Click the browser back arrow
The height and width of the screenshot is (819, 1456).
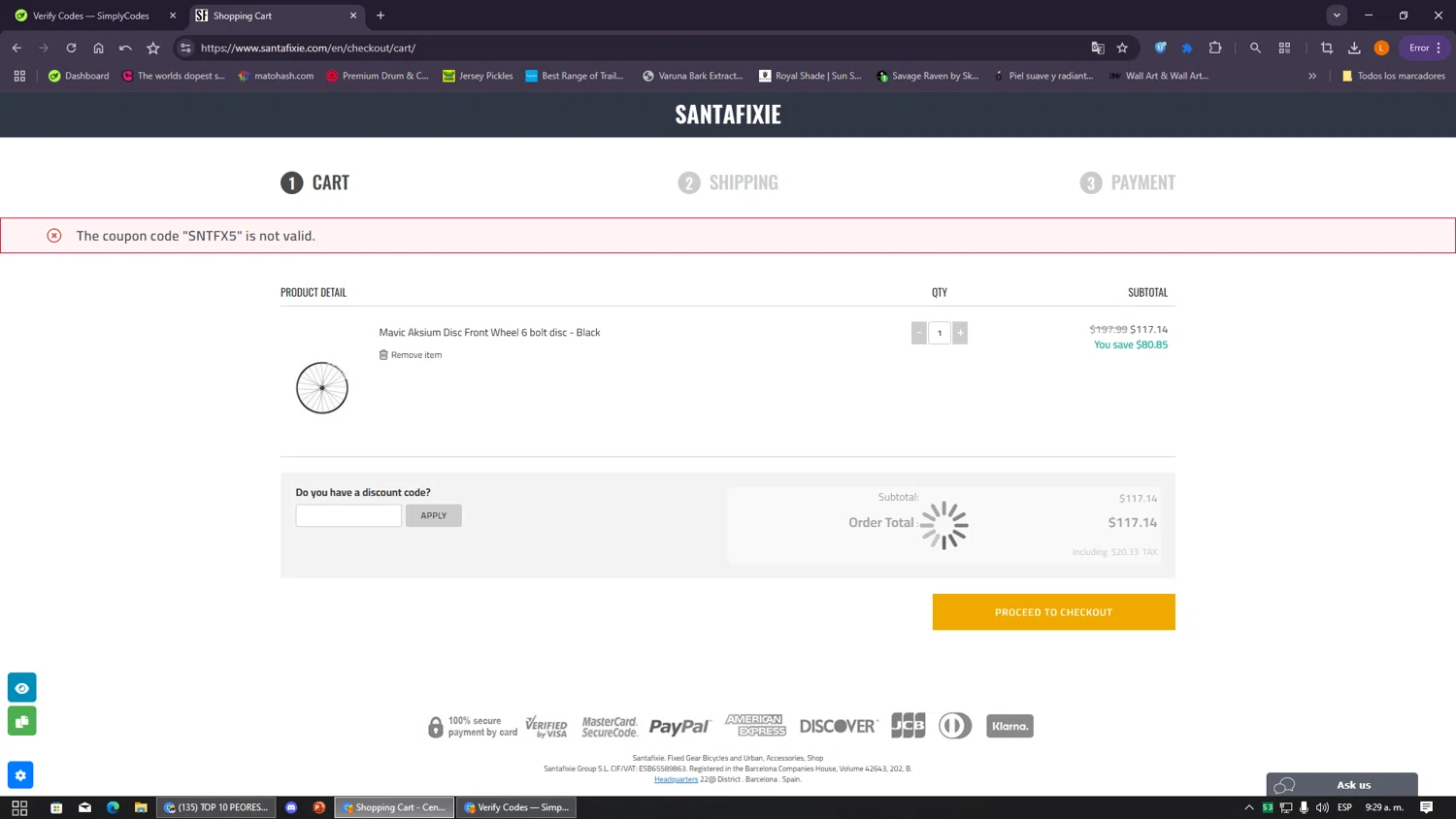point(17,48)
